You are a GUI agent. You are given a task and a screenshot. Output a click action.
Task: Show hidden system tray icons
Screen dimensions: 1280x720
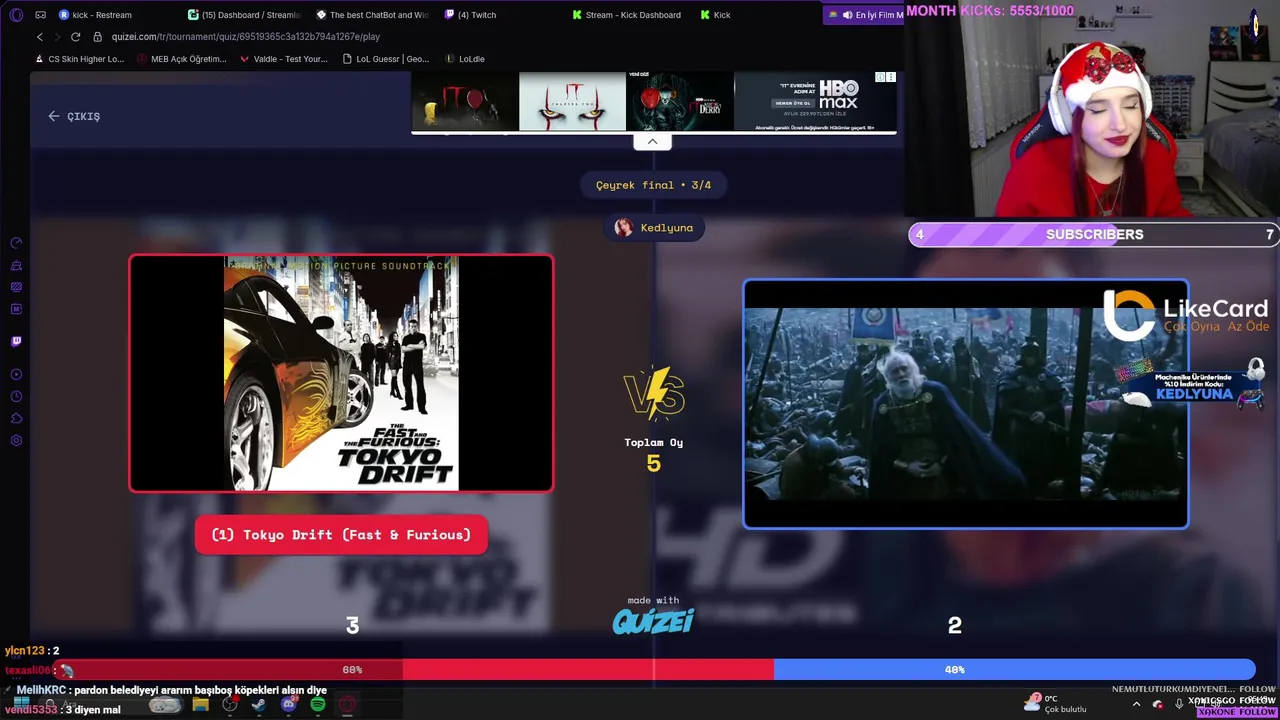click(x=1136, y=704)
